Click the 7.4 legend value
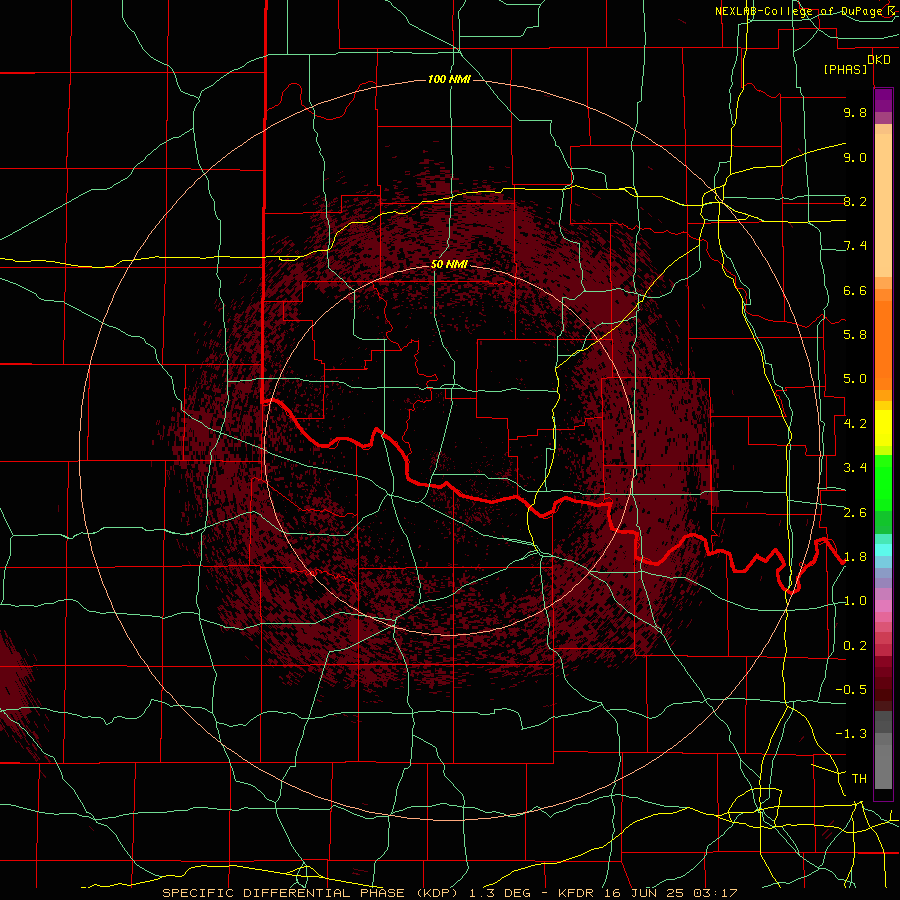 pos(855,246)
